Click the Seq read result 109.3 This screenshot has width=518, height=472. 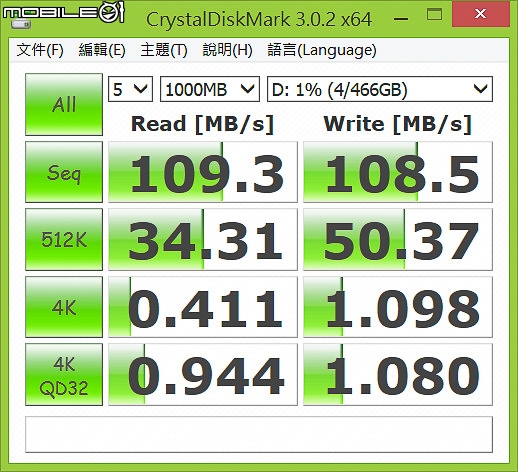coord(203,172)
